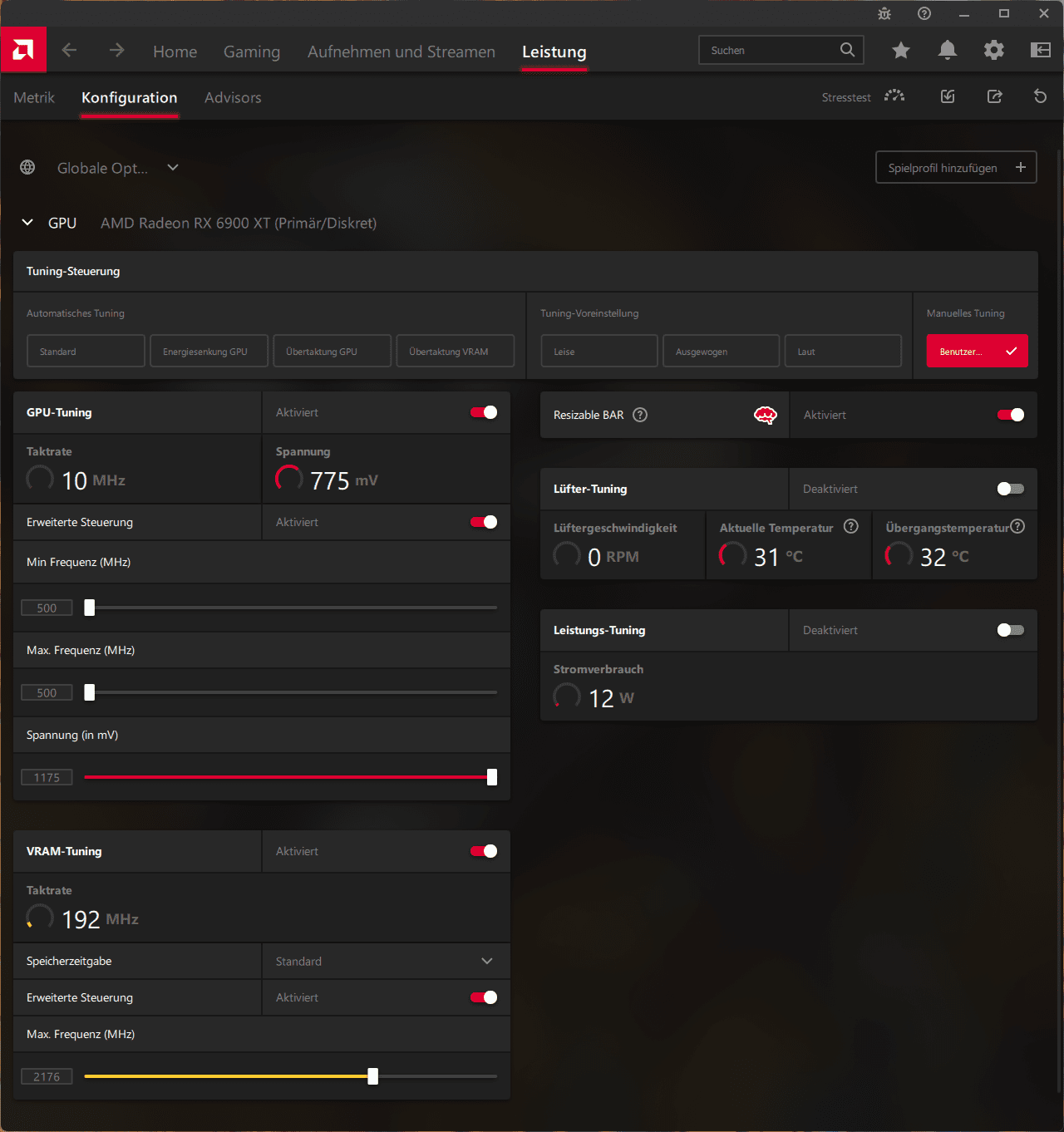The image size is (1064, 1132).
Task: Click GPU Max. Frequenz value box 500
Action: tap(47, 692)
